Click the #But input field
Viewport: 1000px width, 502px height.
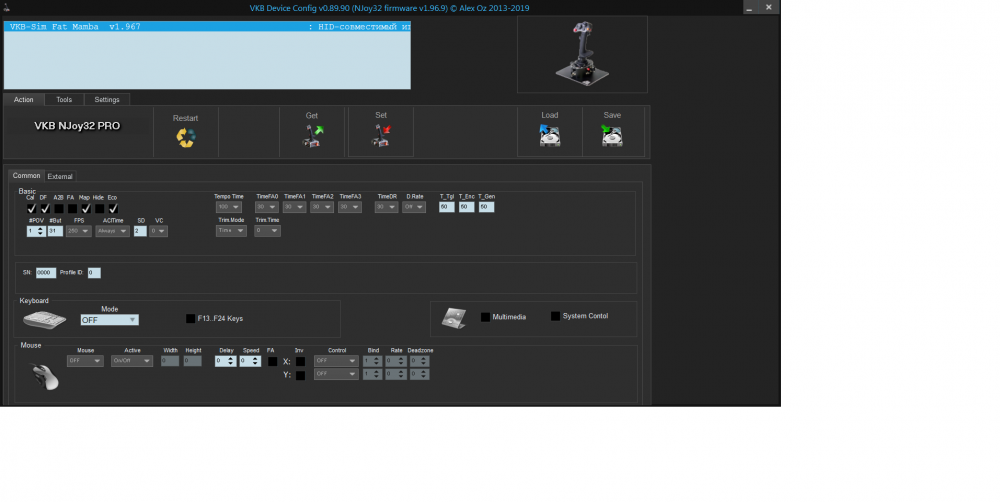pos(55,231)
